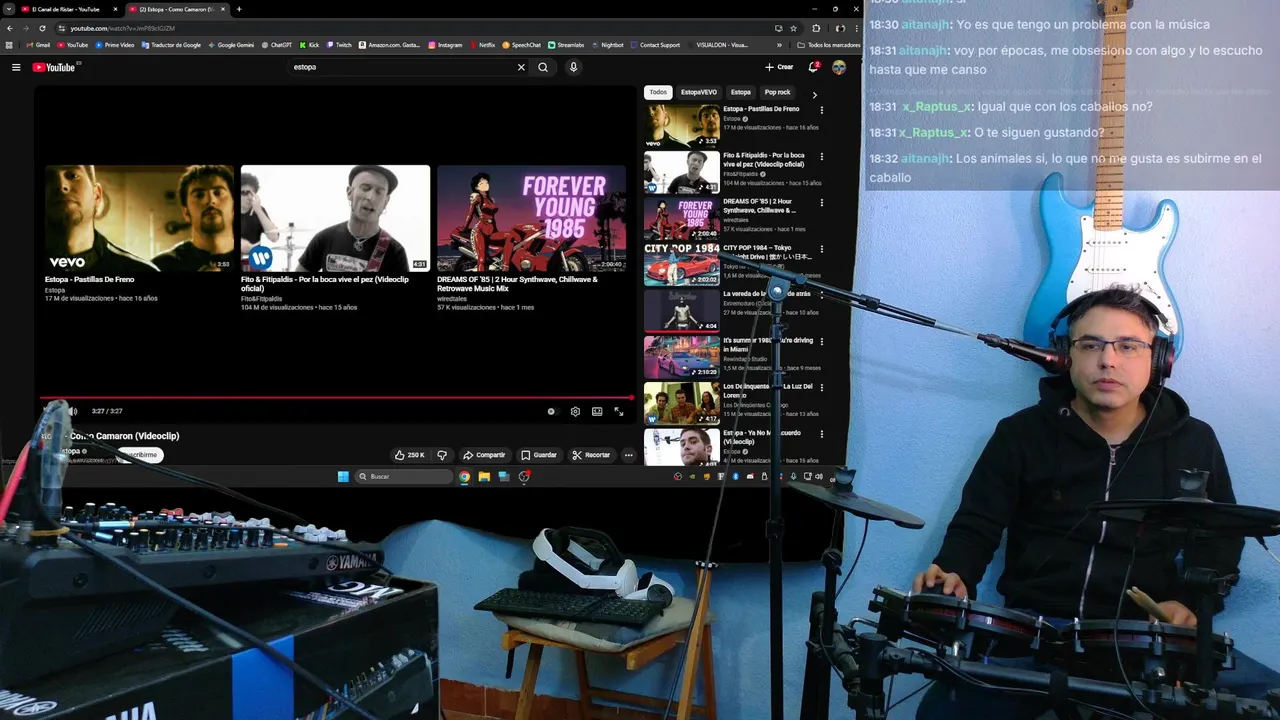
Task: Open the YouTube notifications bell
Action: (x=814, y=67)
